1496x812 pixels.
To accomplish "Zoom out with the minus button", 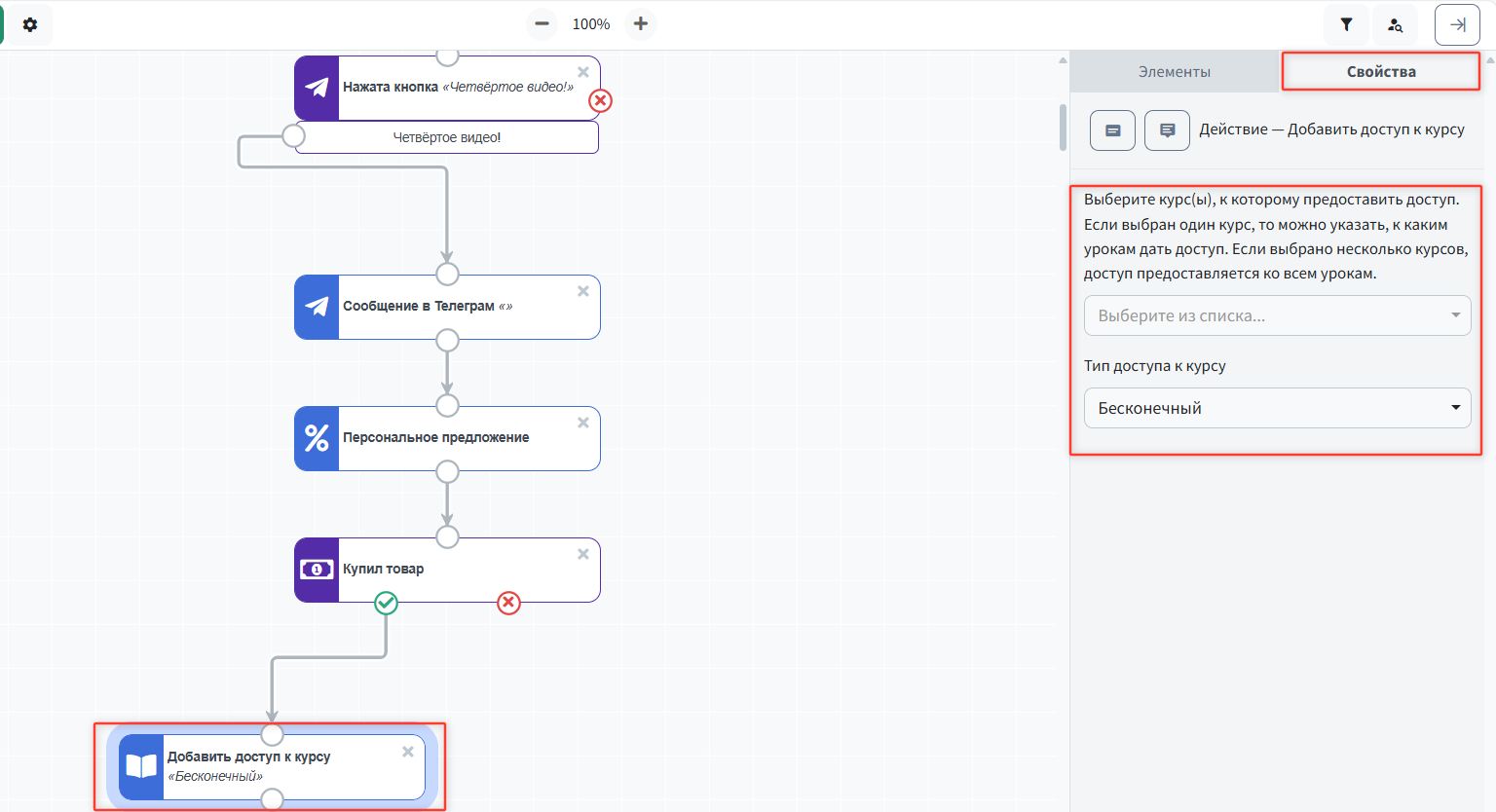I will 542,24.
